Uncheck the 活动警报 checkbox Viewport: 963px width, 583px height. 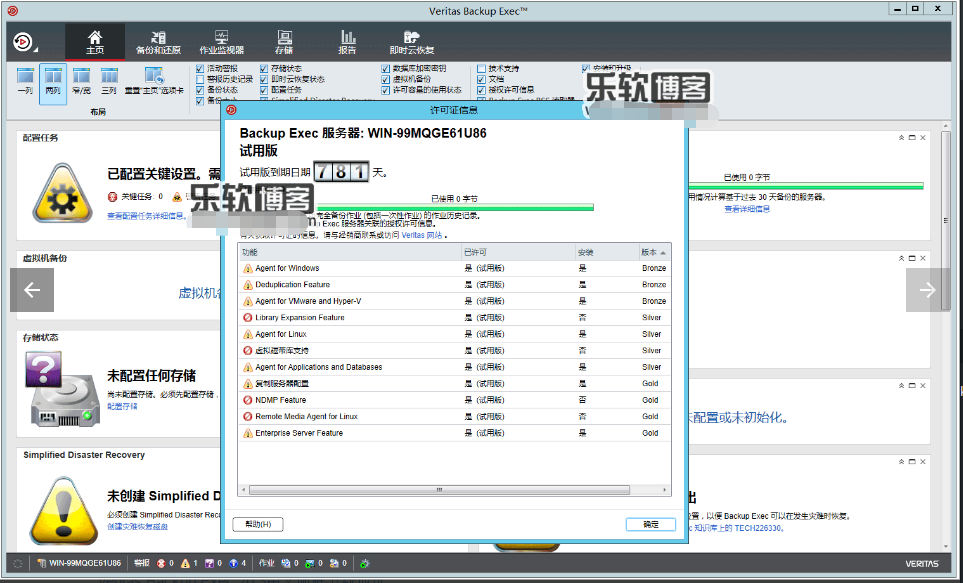(200, 69)
